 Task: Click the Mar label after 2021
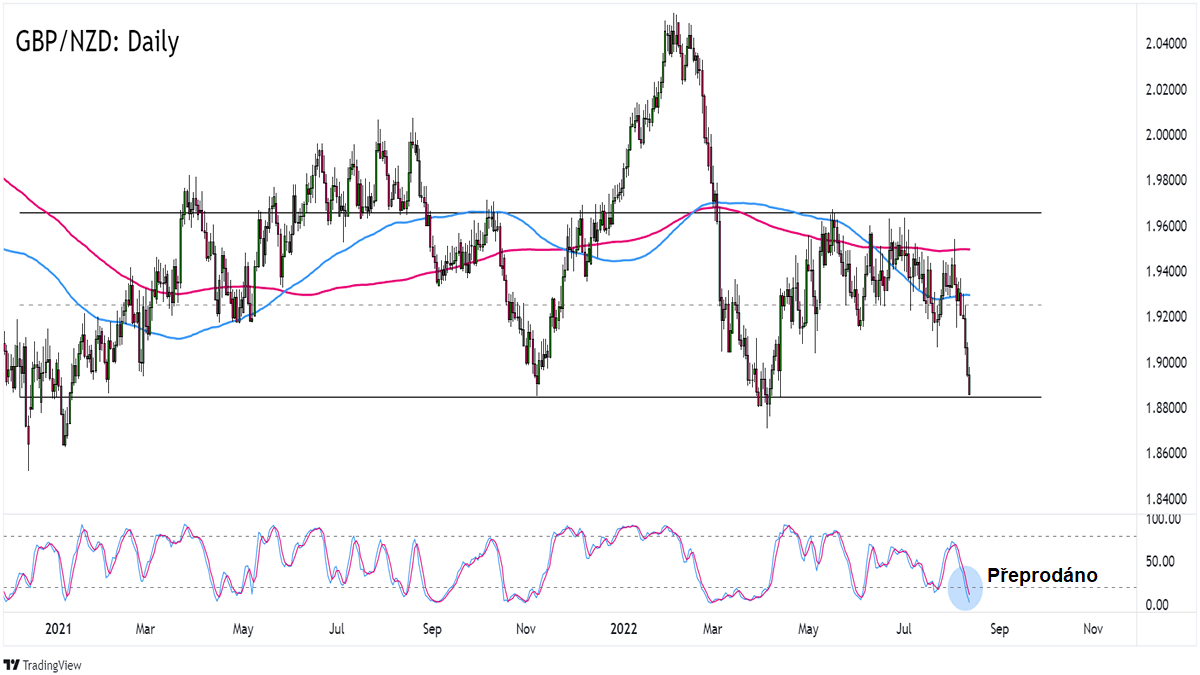(x=145, y=630)
